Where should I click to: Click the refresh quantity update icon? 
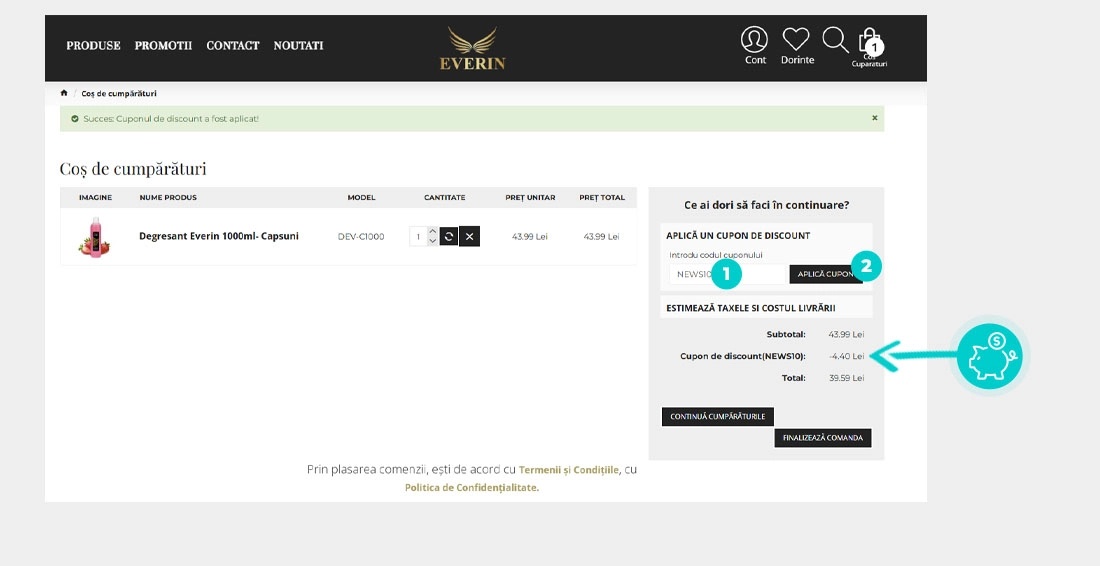(x=449, y=236)
